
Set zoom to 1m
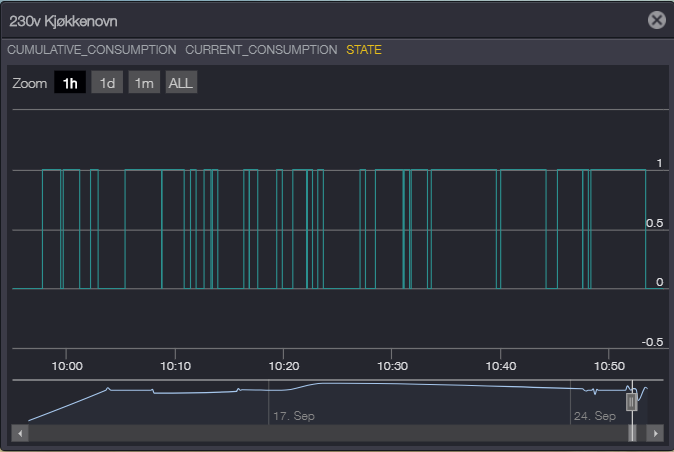144,82
